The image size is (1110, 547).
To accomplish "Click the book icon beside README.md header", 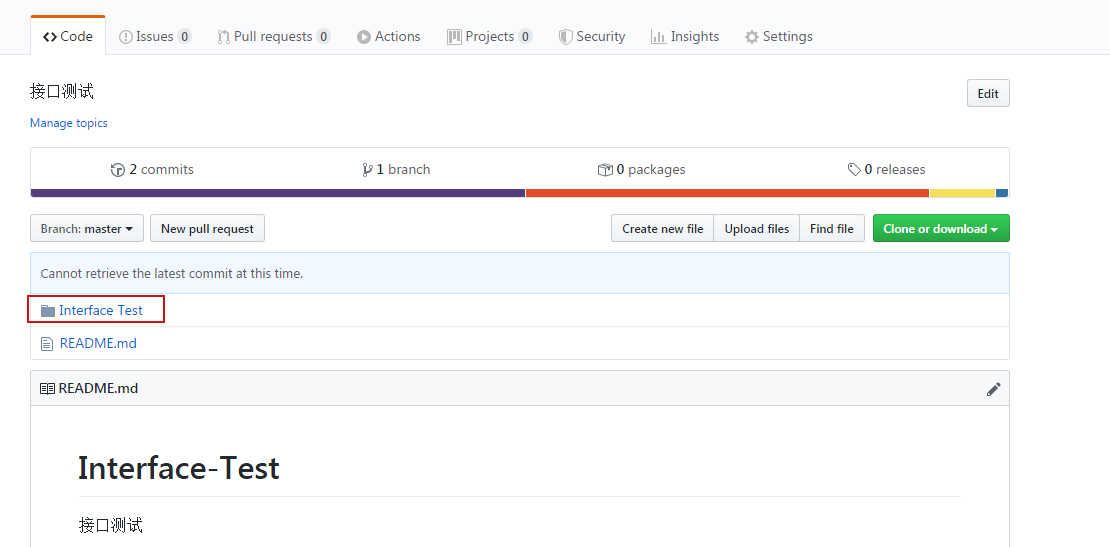I will point(47,388).
